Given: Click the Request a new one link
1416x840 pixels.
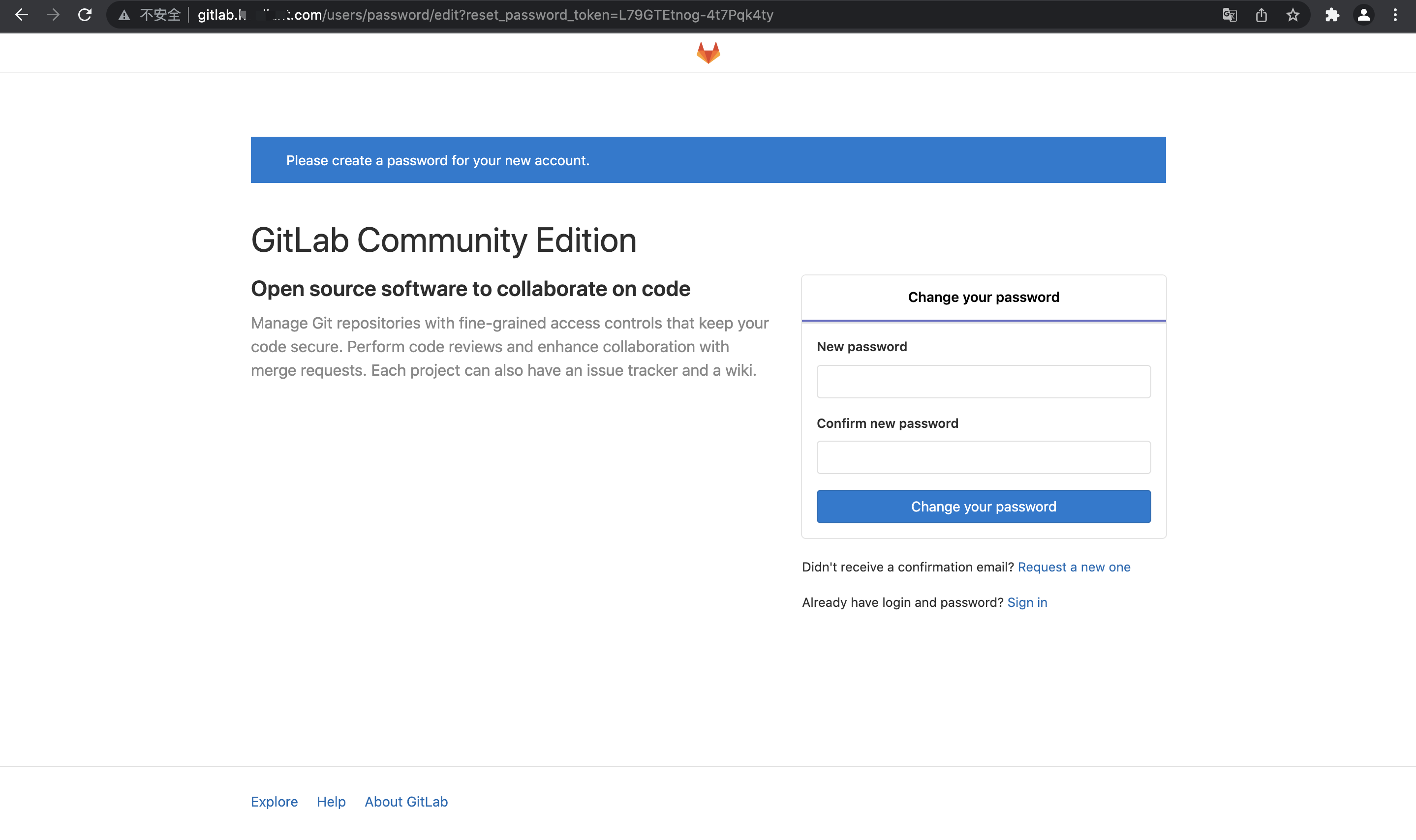Looking at the screenshot, I should pyautogui.click(x=1074, y=567).
